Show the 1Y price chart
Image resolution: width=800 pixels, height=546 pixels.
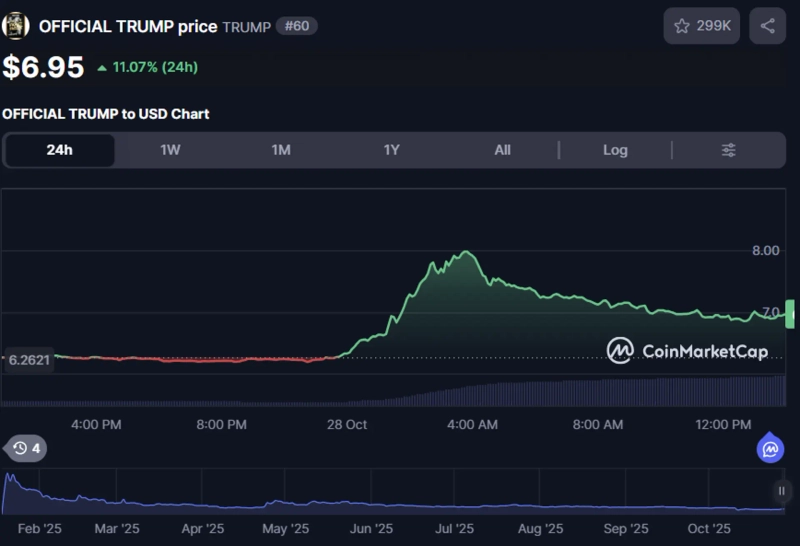click(x=392, y=150)
